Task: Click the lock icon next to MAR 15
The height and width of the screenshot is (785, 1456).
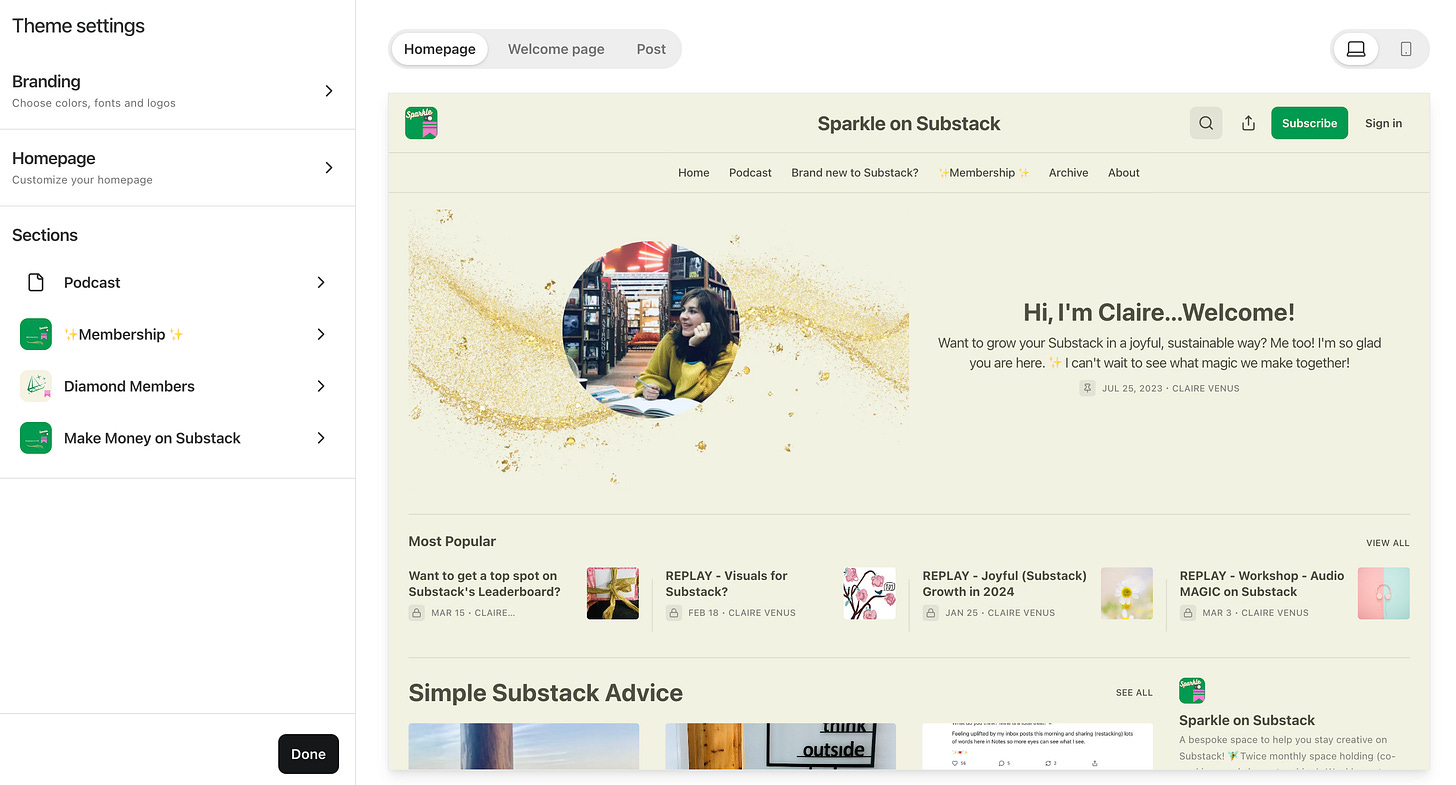Action: (417, 612)
